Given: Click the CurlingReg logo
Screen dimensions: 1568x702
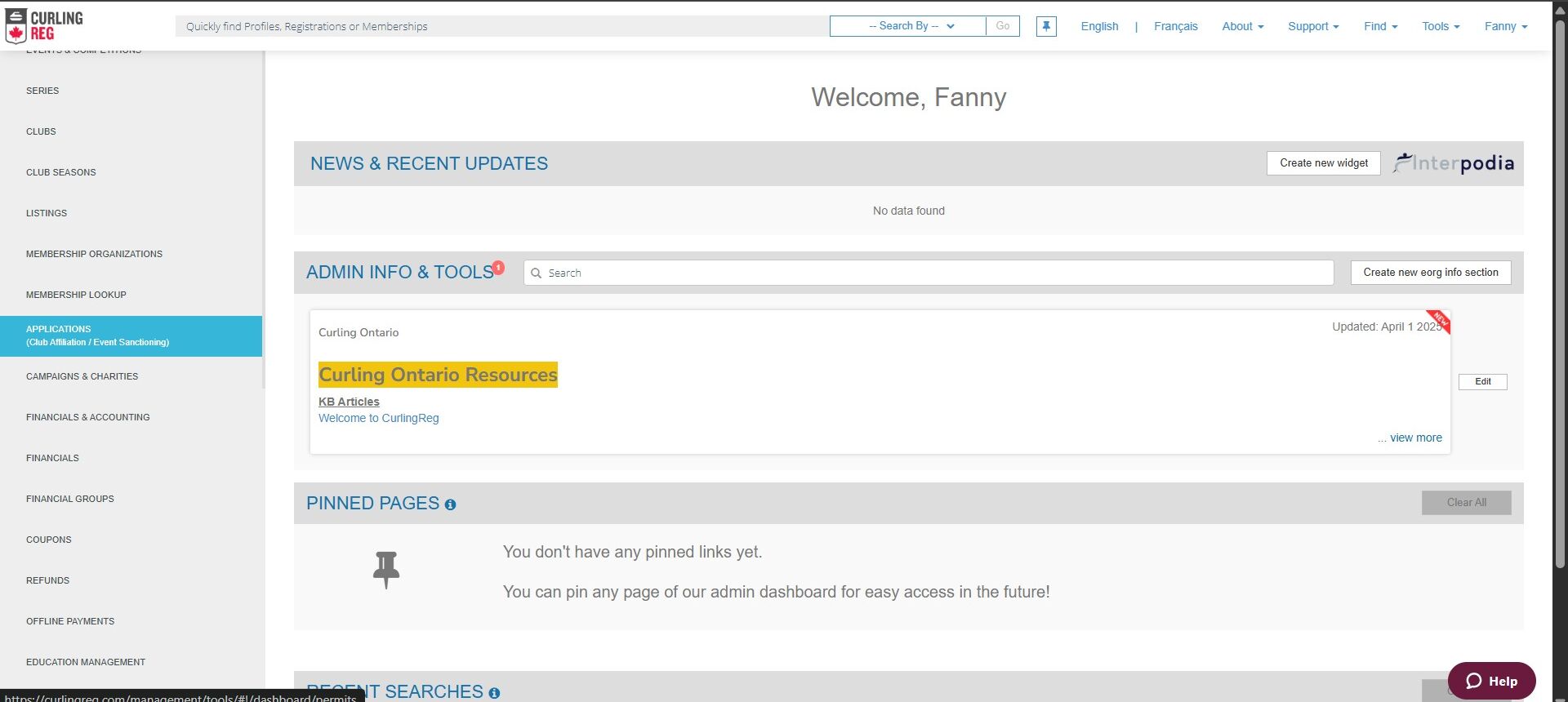Looking at the screenshot, I should click(44, 26).
